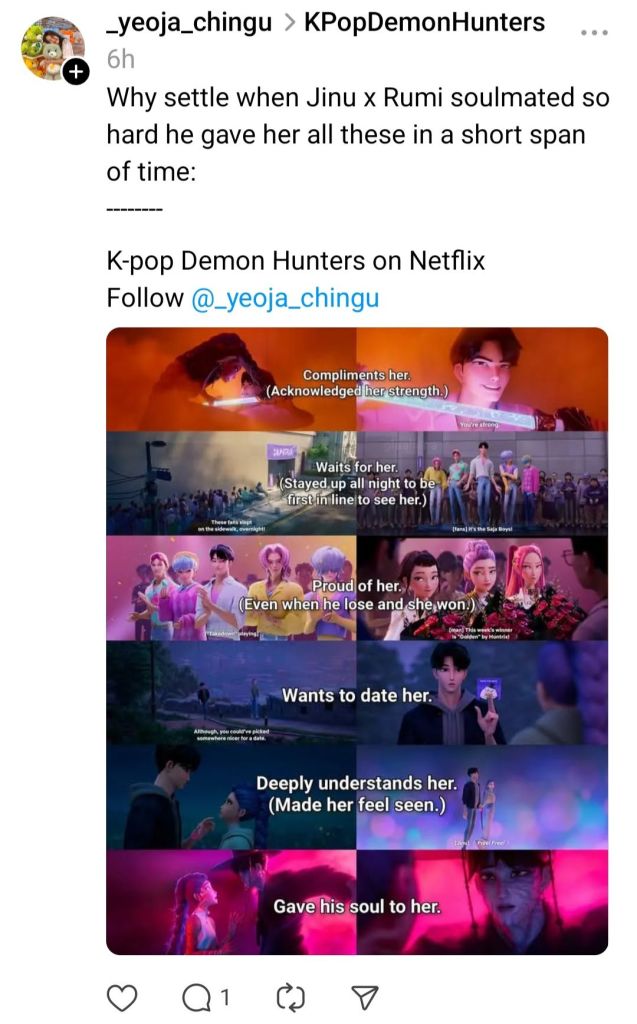This screenshot has width=637, height=1024.
Task: Open the "Wants to date her" panel
Action: coord(357,694)
